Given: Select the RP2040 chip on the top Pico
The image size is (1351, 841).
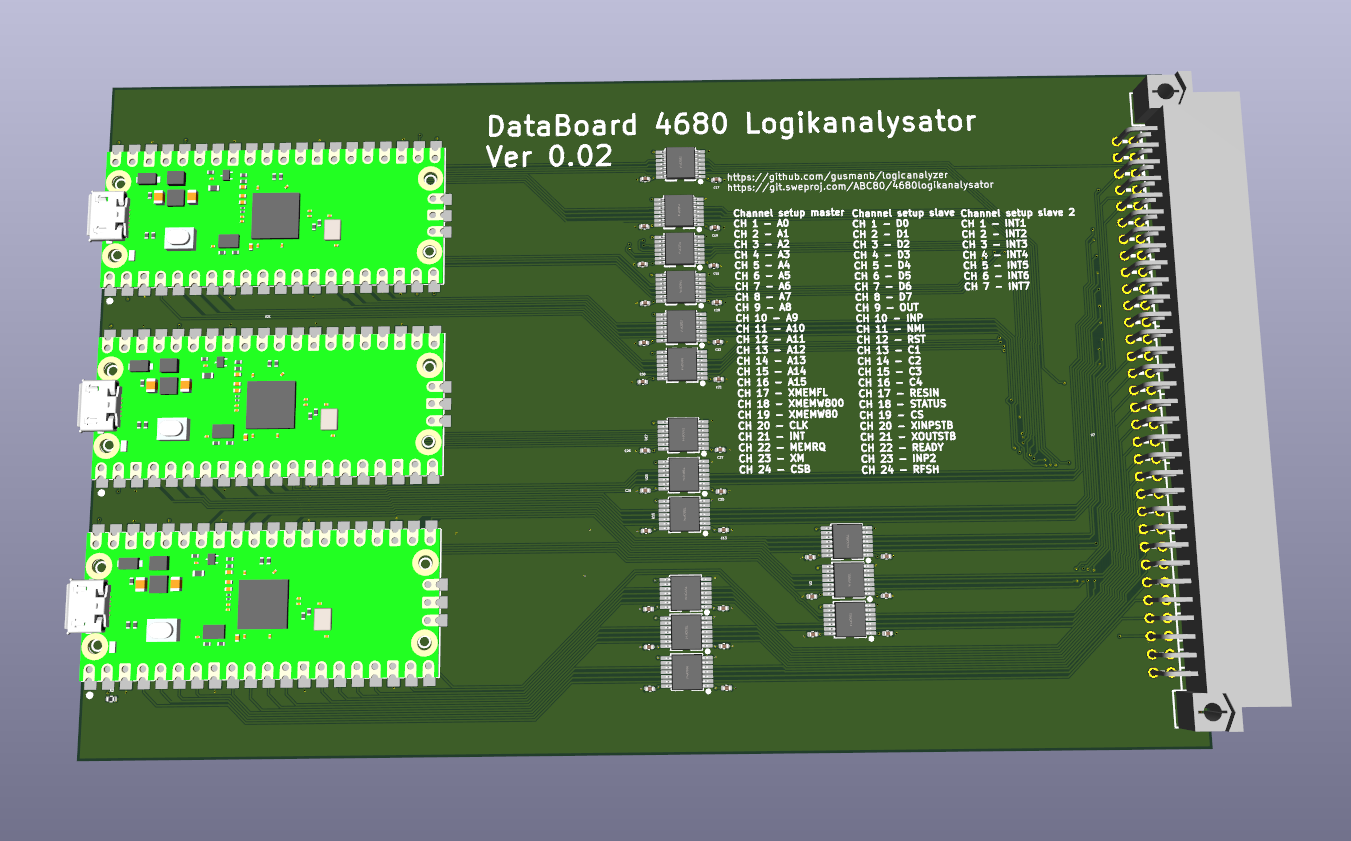Looking at the screenshot, I should tap(275, 216).
